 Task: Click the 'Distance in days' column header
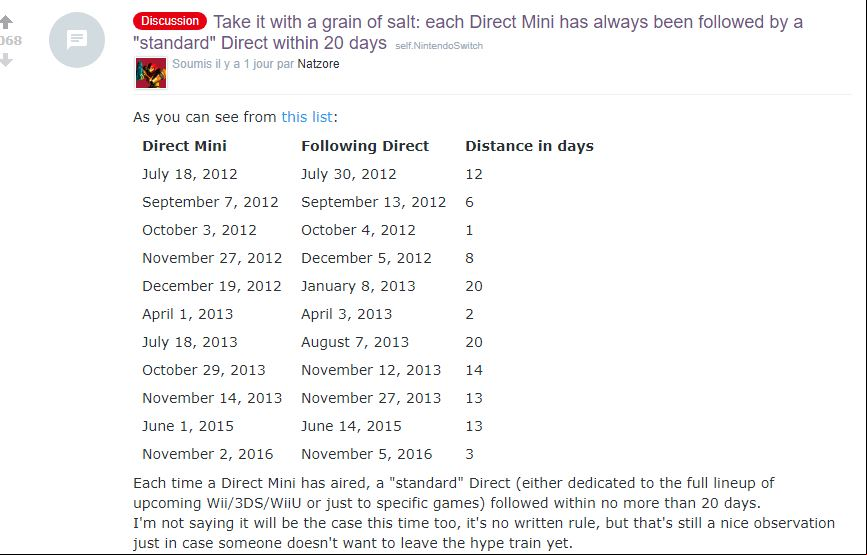pos(529,146)
